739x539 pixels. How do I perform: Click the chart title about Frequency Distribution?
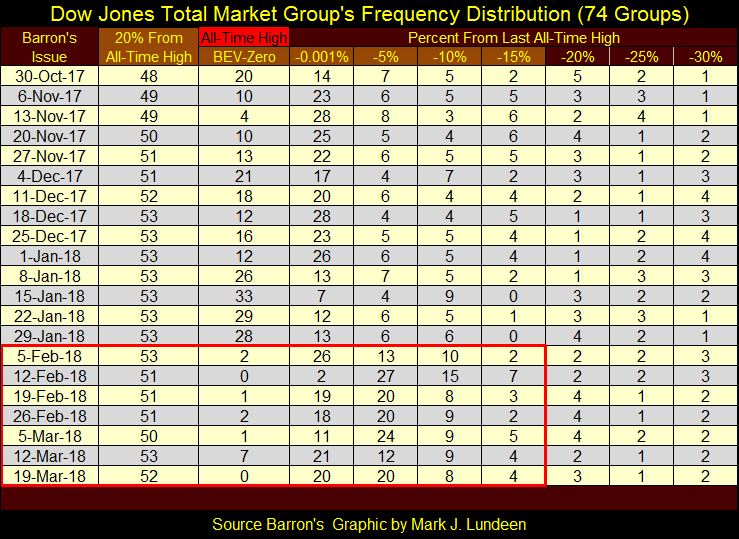click(369, 15)
